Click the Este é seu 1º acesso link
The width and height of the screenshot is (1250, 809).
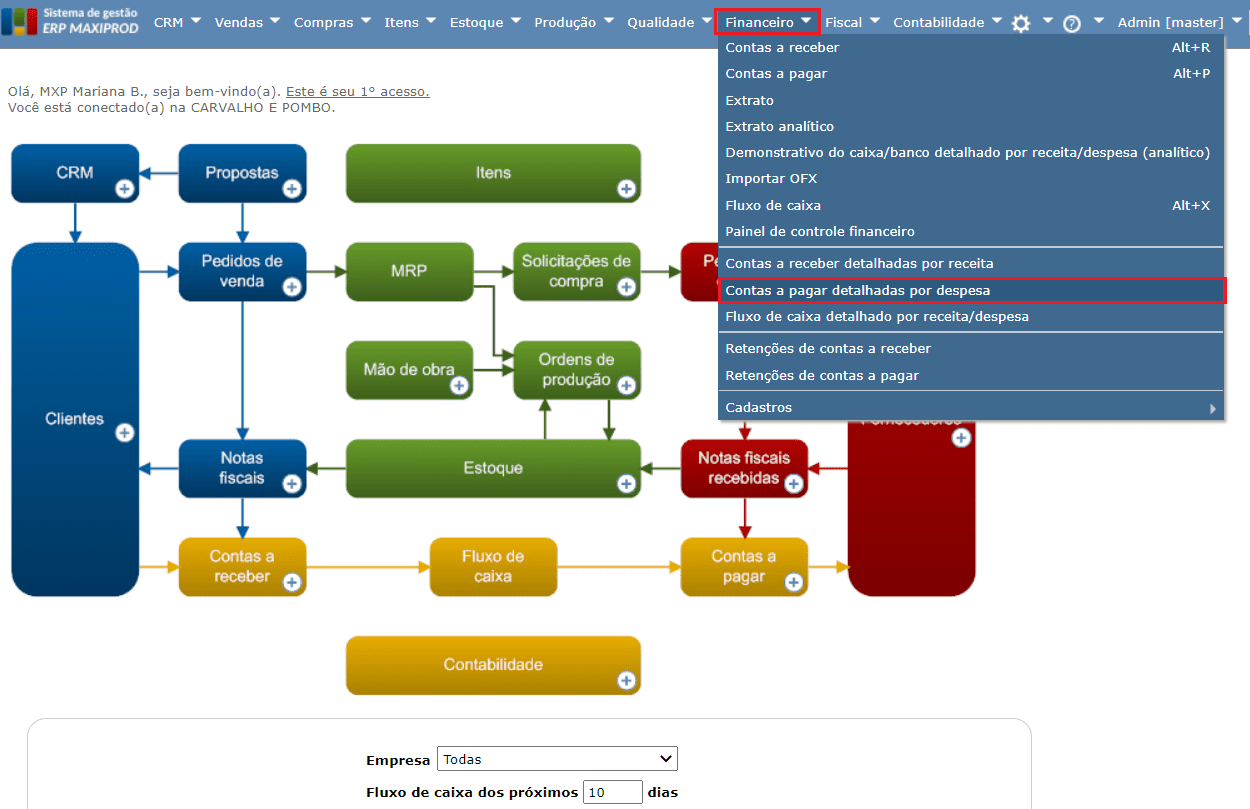coord(358,91)
